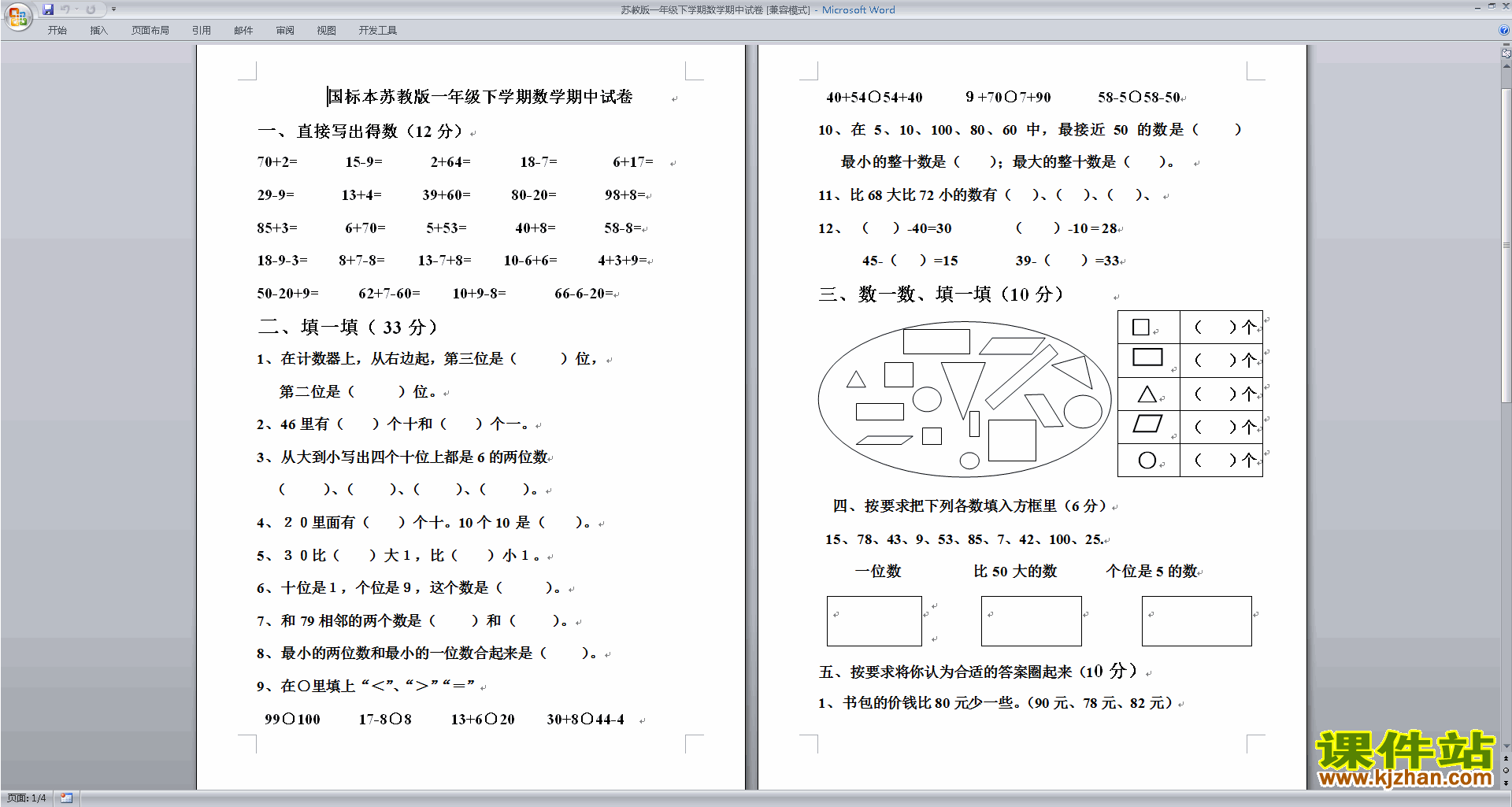This screenshot has width=1512, height=807.
Task: Click empty box under 个位是 5 的数
Action: click(x=1197, y=621)
